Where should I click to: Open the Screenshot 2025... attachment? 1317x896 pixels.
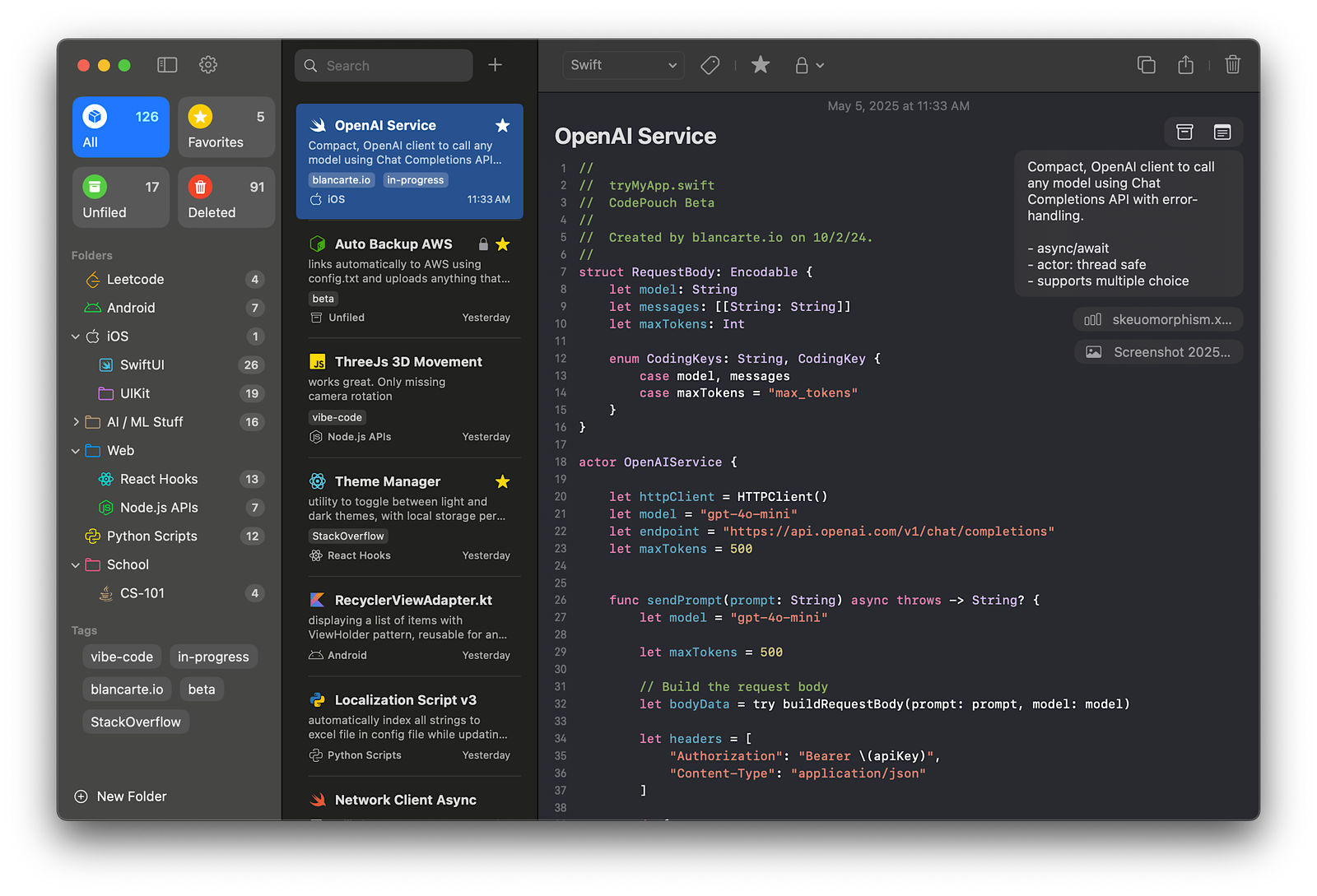click(1159, 352)
